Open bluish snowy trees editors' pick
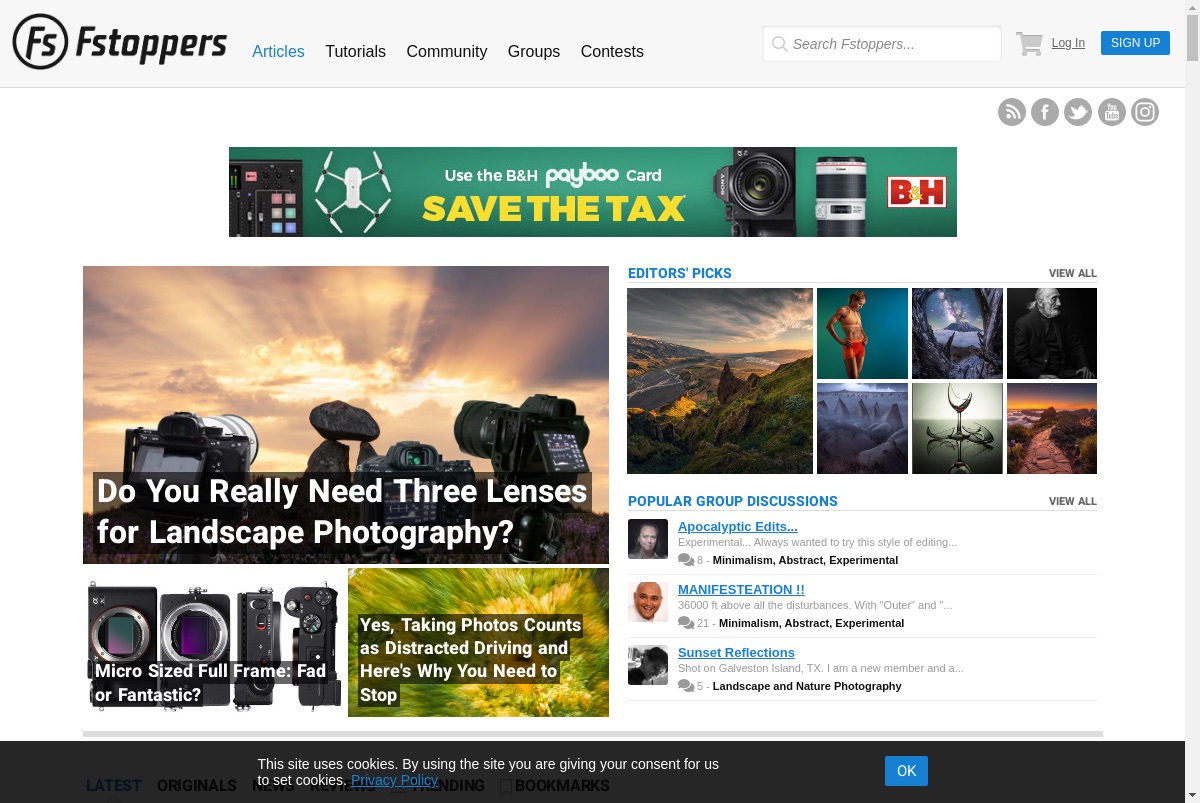This screenshot has height=803, width=1200. [862, 428]
